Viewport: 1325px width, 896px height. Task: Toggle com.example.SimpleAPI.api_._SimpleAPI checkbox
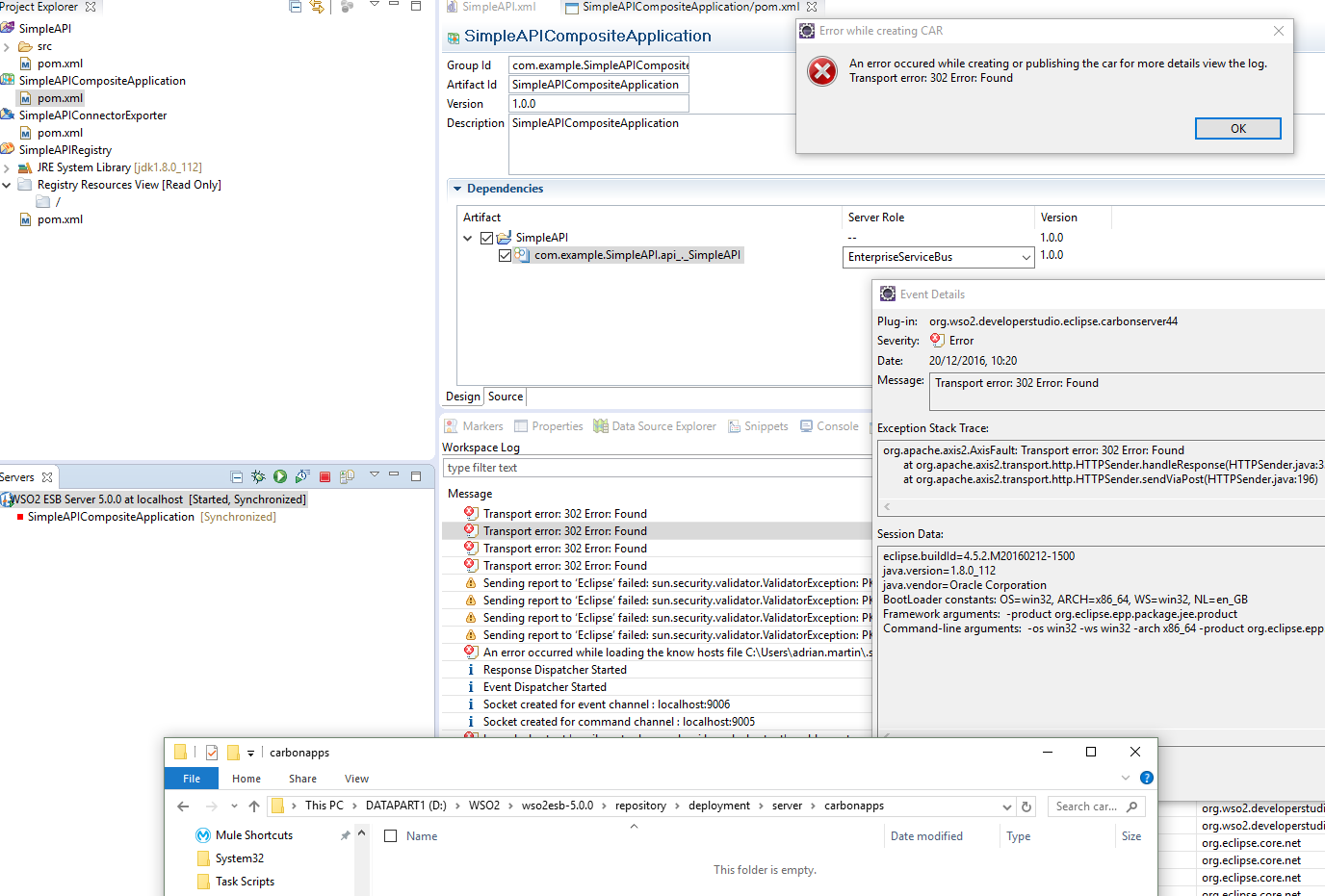(x=506, y=256)
